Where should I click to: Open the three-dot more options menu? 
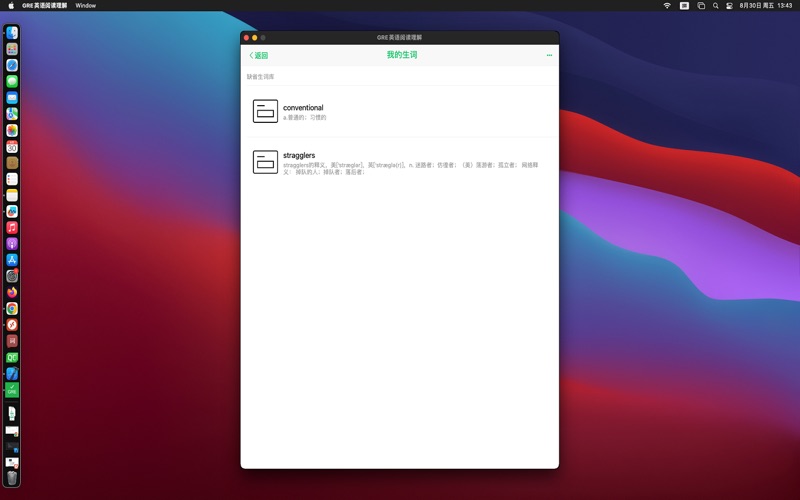point(549,56)
